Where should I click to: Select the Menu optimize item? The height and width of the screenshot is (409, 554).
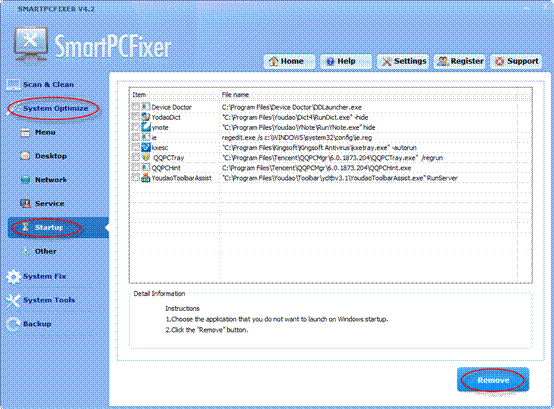tap(45, 132)
